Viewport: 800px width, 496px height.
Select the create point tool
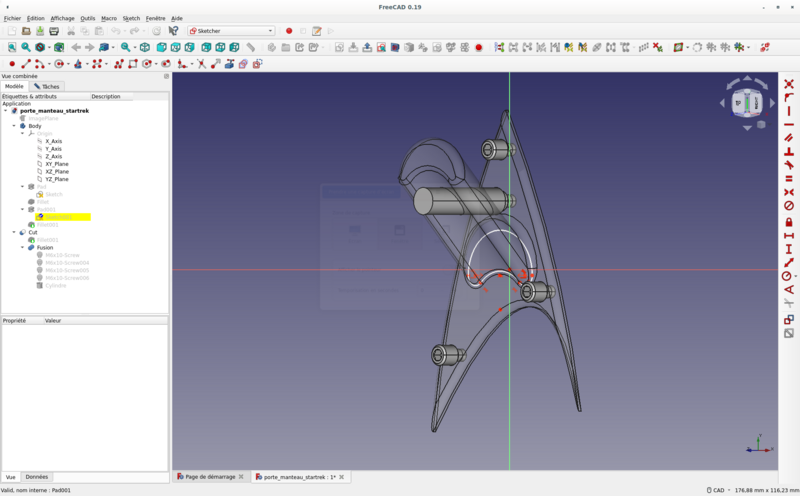[x=12, y=64]
